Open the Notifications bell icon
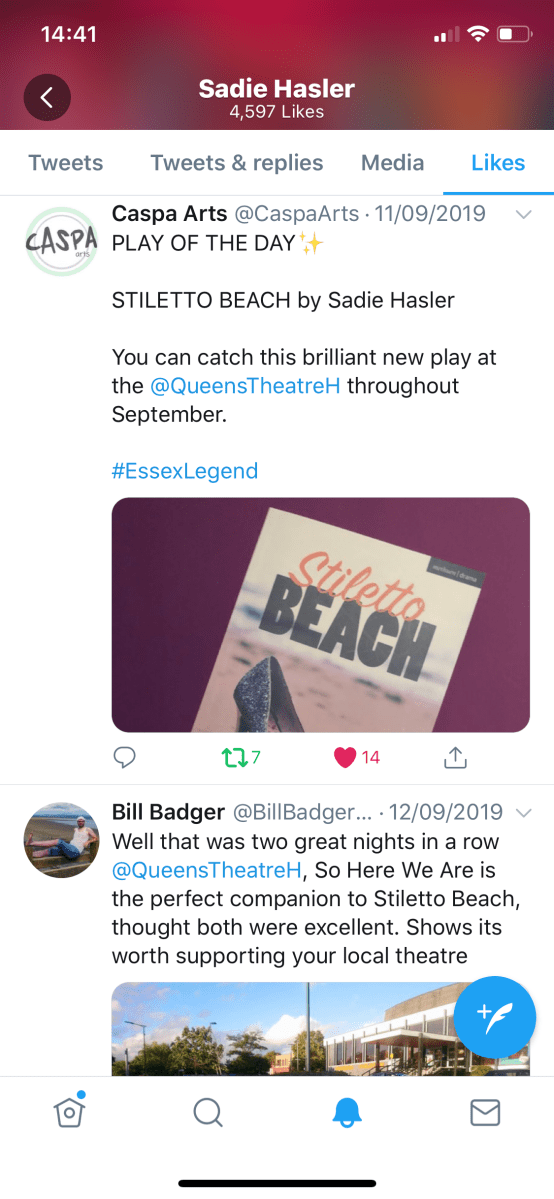 point(346,1113)
